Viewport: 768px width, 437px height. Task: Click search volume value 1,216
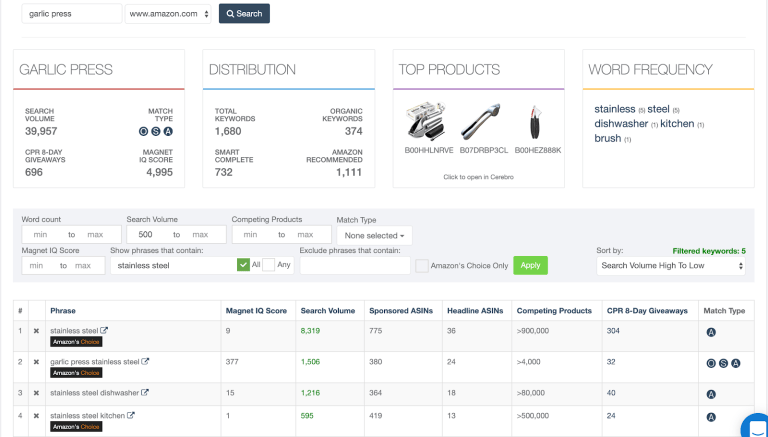pos(310,392)
